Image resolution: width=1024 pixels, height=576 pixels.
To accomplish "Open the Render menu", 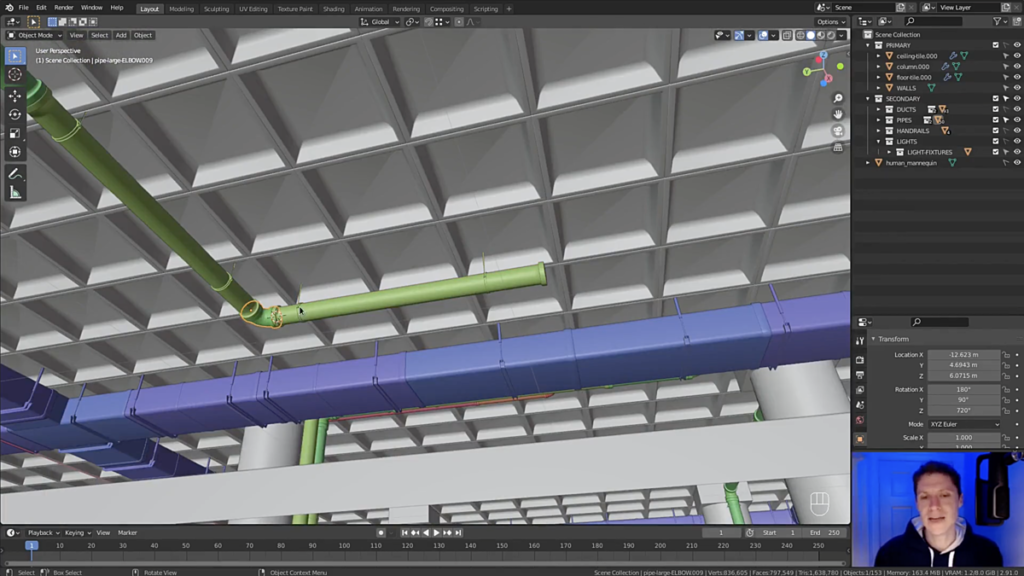I will click(63, 8).
